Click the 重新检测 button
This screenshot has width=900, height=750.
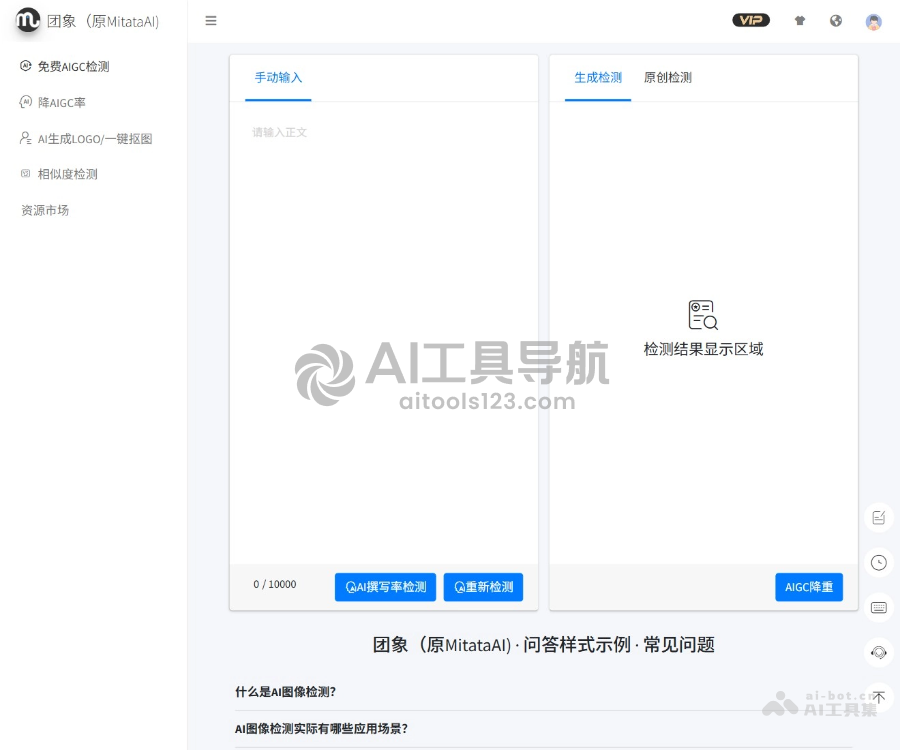[x=483, y=587]
